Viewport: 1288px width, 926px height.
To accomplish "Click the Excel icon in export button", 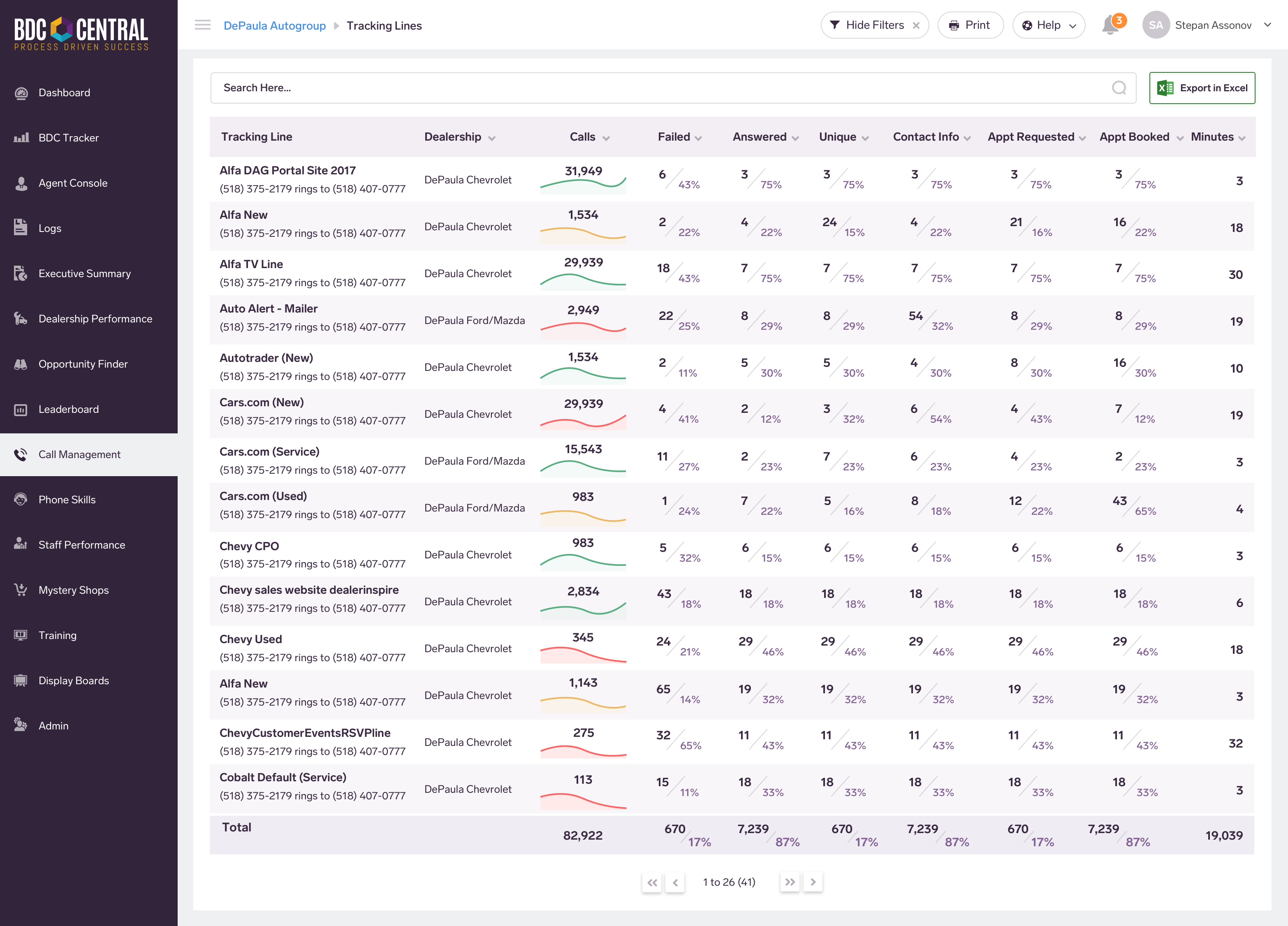I will tap(1165, 88).
